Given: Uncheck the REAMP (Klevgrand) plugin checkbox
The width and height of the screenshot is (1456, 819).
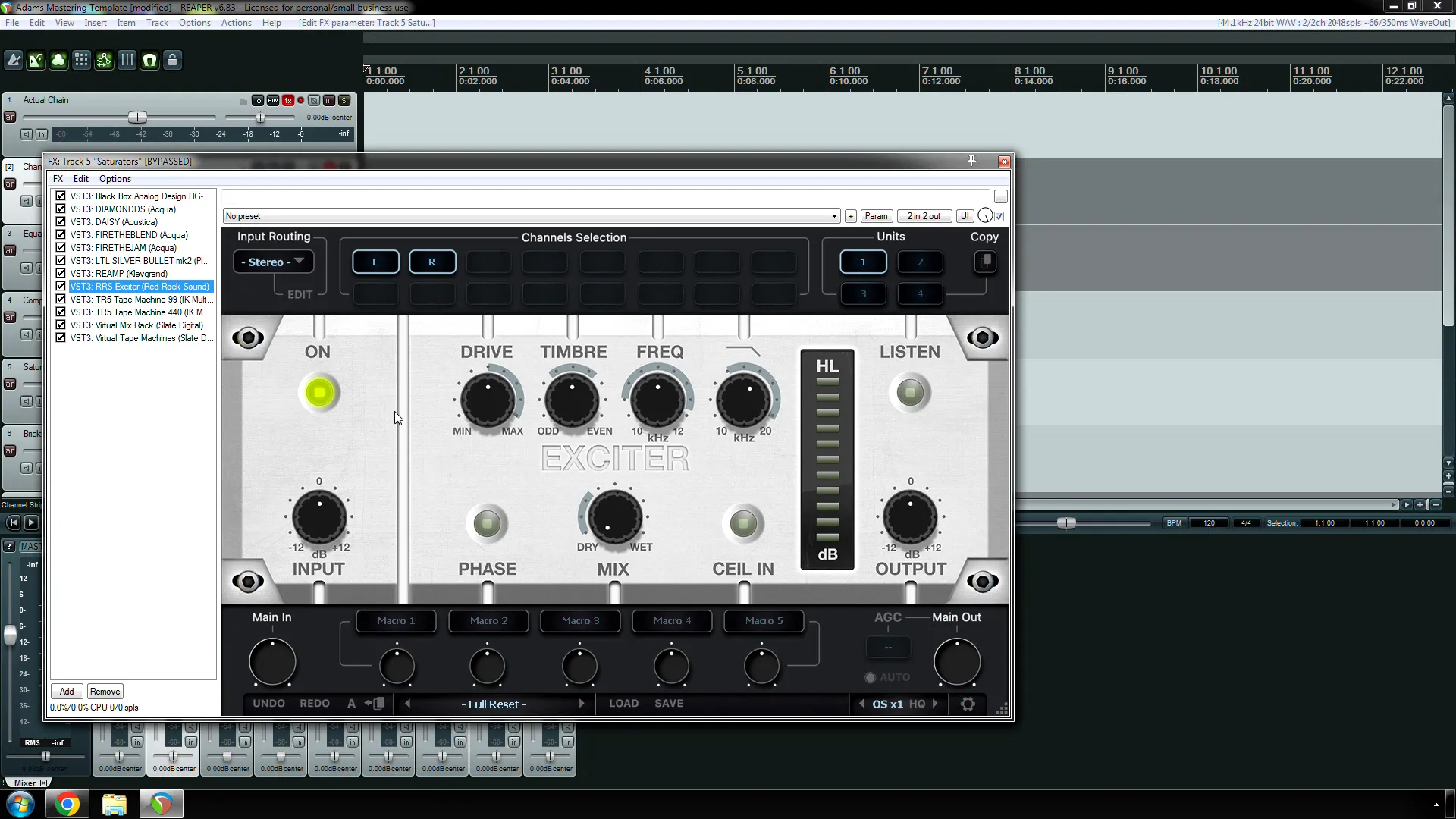Looking at the screenshot, I should pyautogui.click(x=61, y=273).
